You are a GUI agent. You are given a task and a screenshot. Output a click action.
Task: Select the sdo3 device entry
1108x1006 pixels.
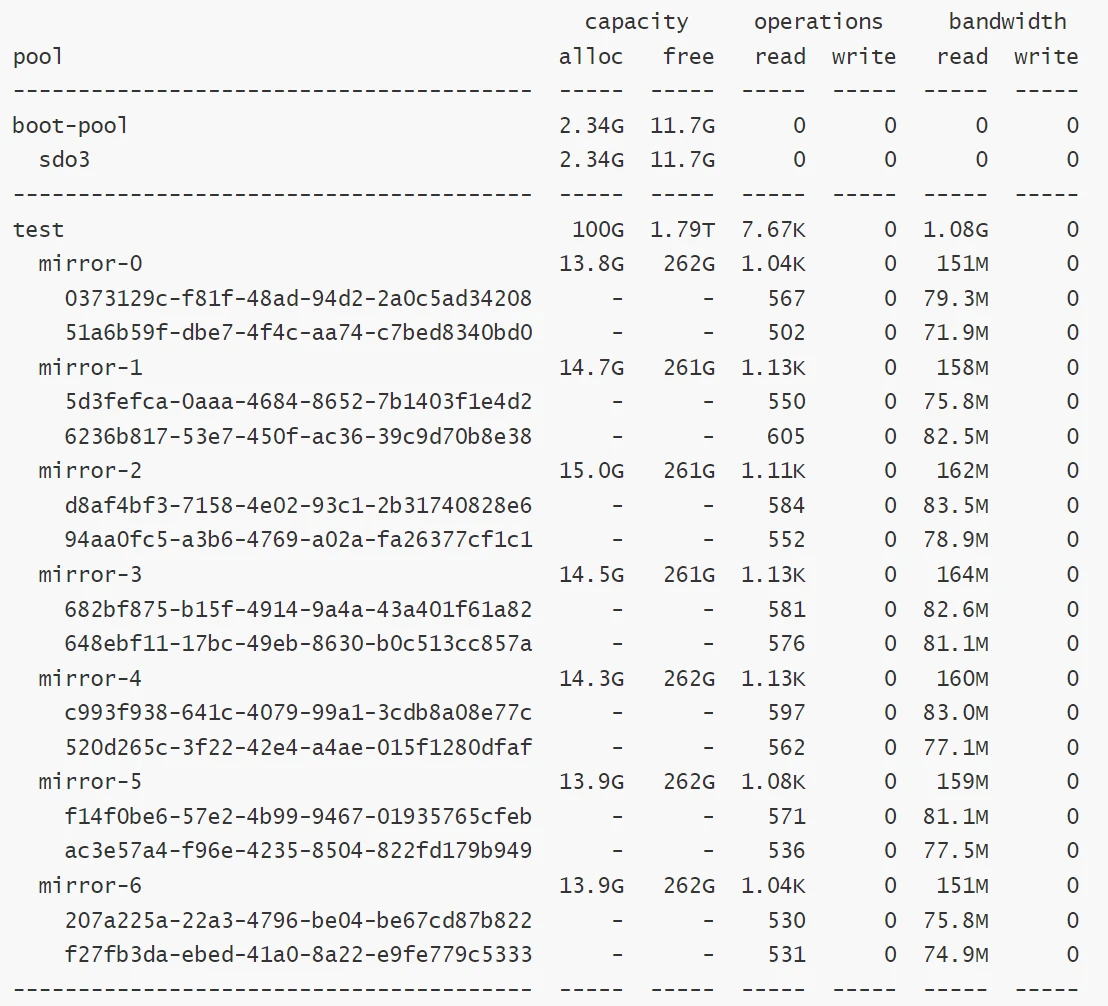64,160
